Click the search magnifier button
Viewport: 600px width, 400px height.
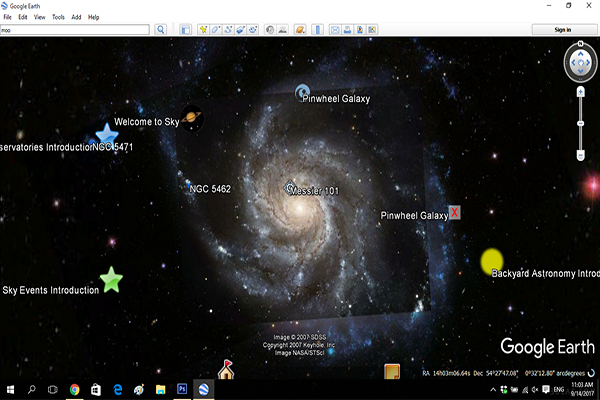161,29
